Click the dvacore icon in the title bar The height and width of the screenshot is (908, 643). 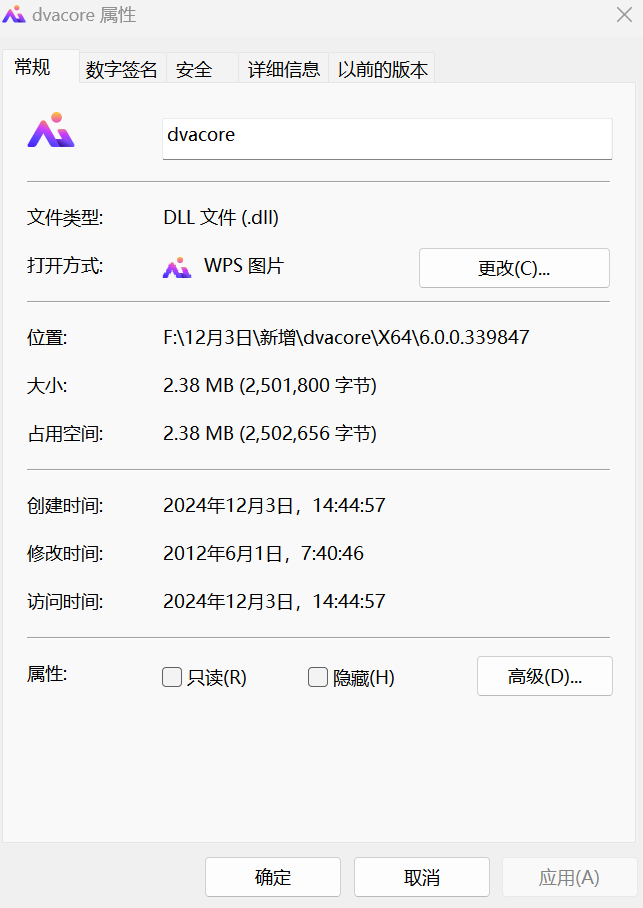pos(14,14)
